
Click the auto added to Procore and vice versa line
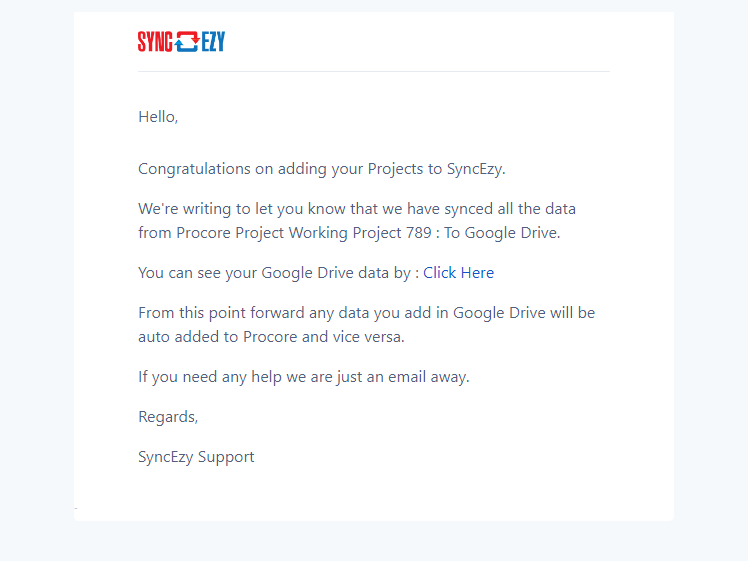[271, 337]
